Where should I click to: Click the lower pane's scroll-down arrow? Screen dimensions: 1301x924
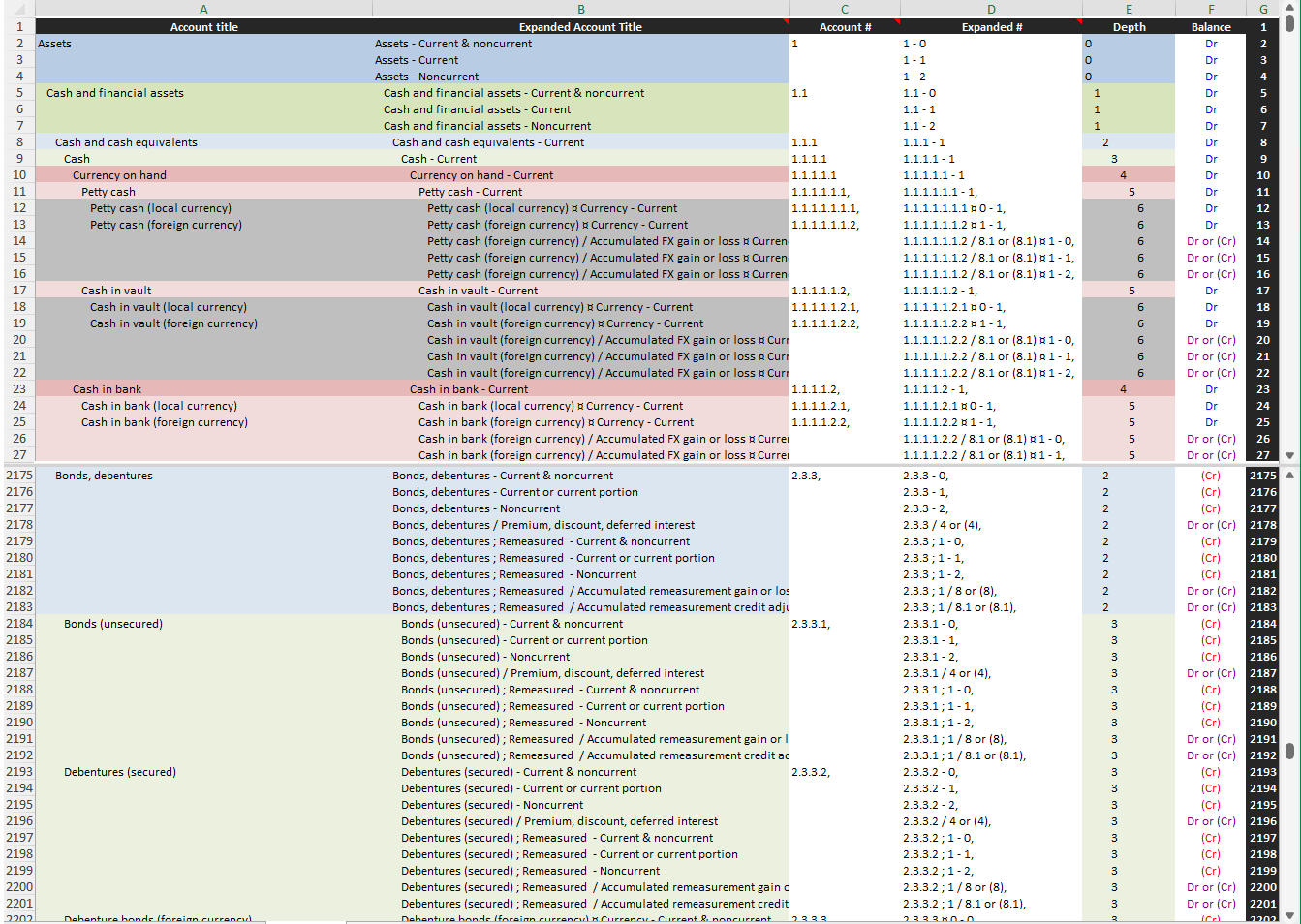click(x=1289, y=916)
